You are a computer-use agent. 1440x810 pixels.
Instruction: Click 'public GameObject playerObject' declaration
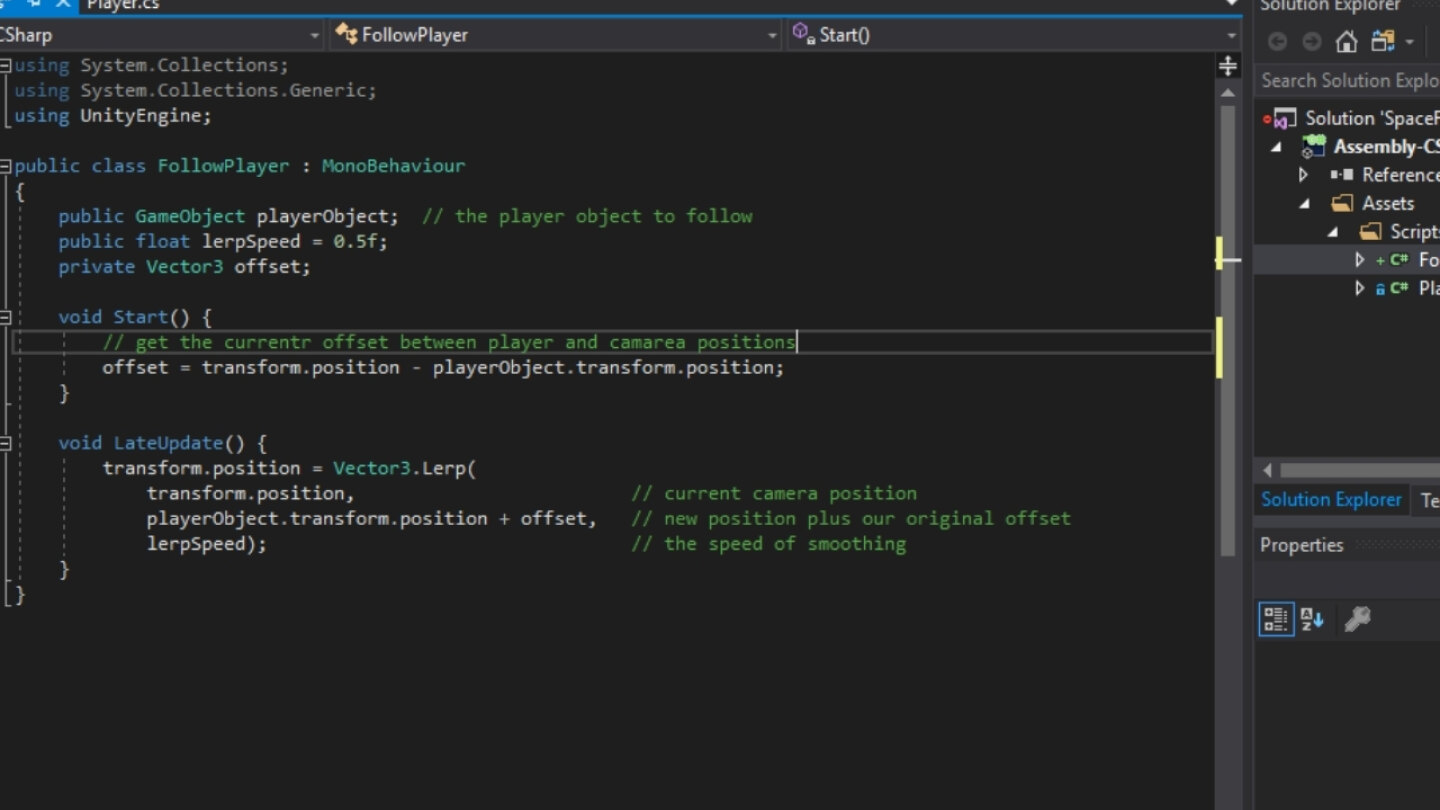click(228, 216)
